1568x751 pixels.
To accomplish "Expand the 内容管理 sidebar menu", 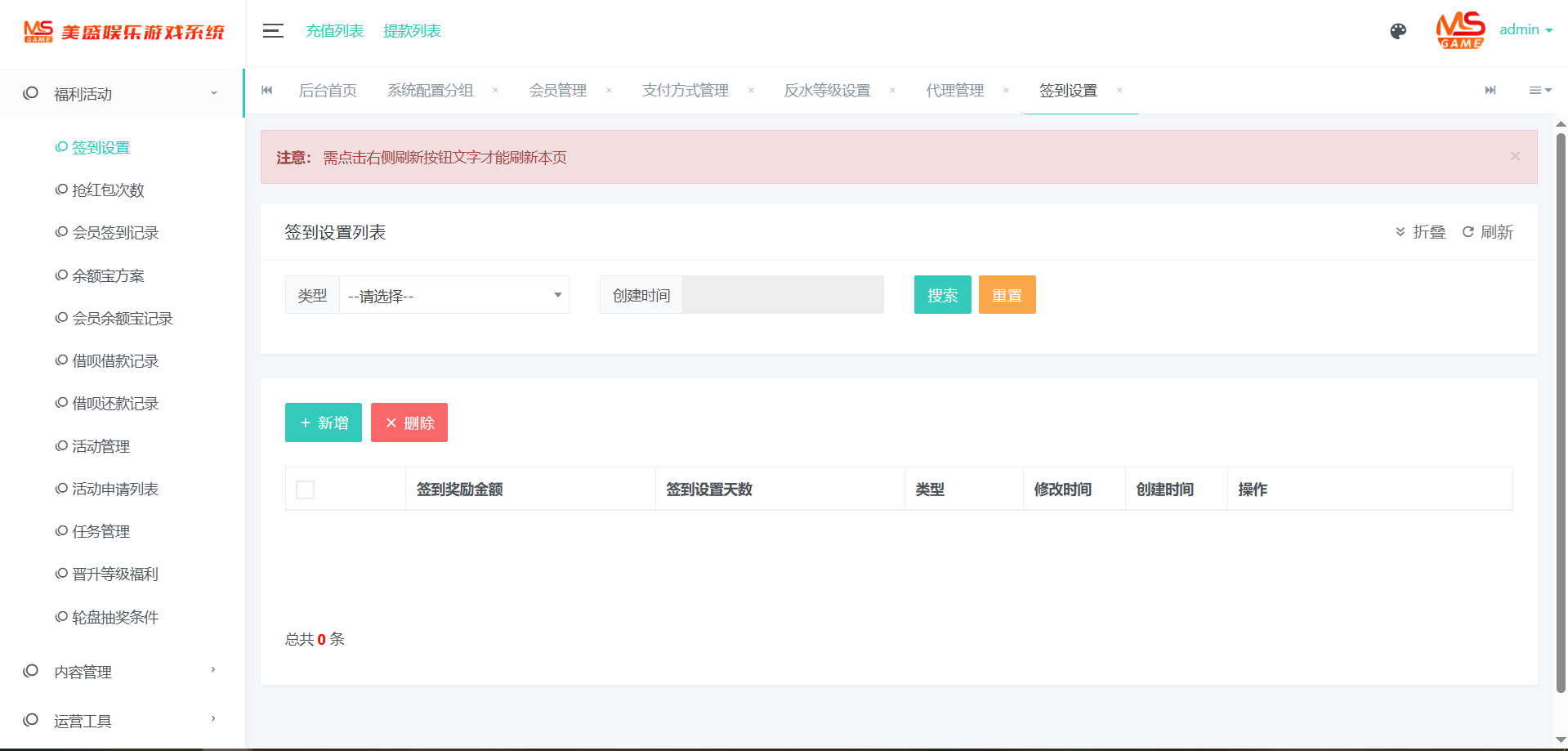I will click(x=123, y=672).
